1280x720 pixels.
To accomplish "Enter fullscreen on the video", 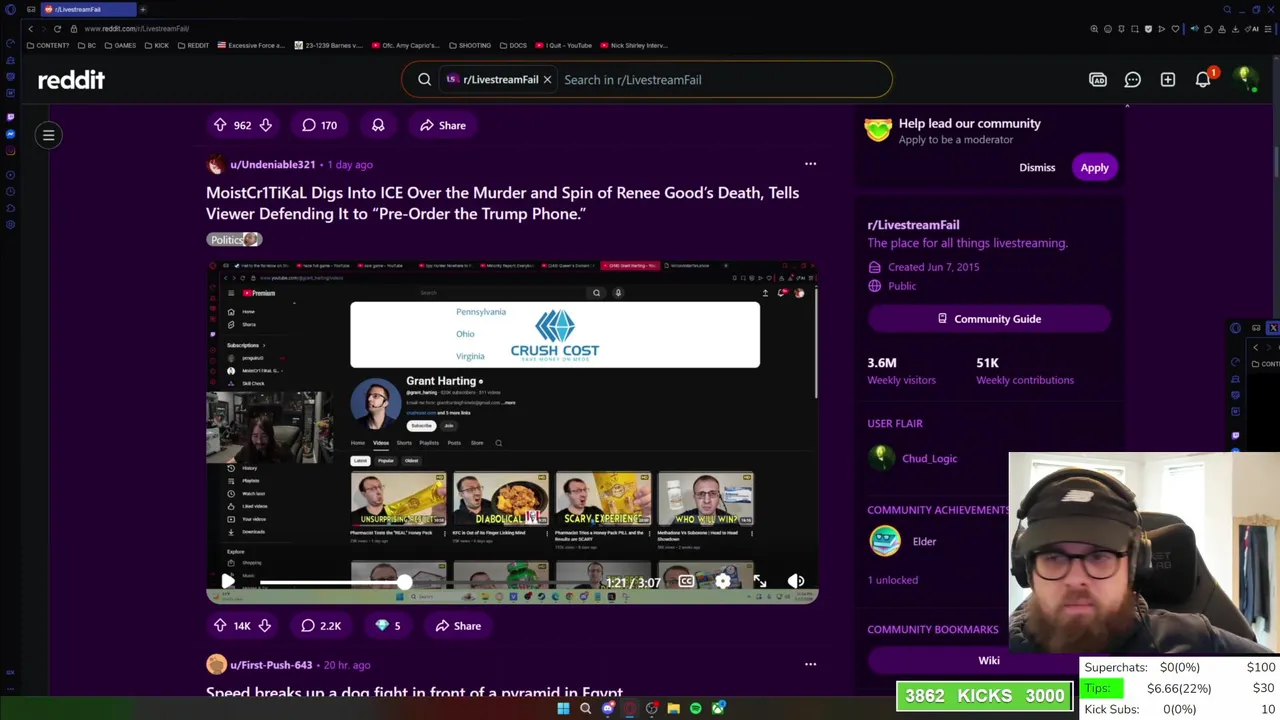I will 760,581.
